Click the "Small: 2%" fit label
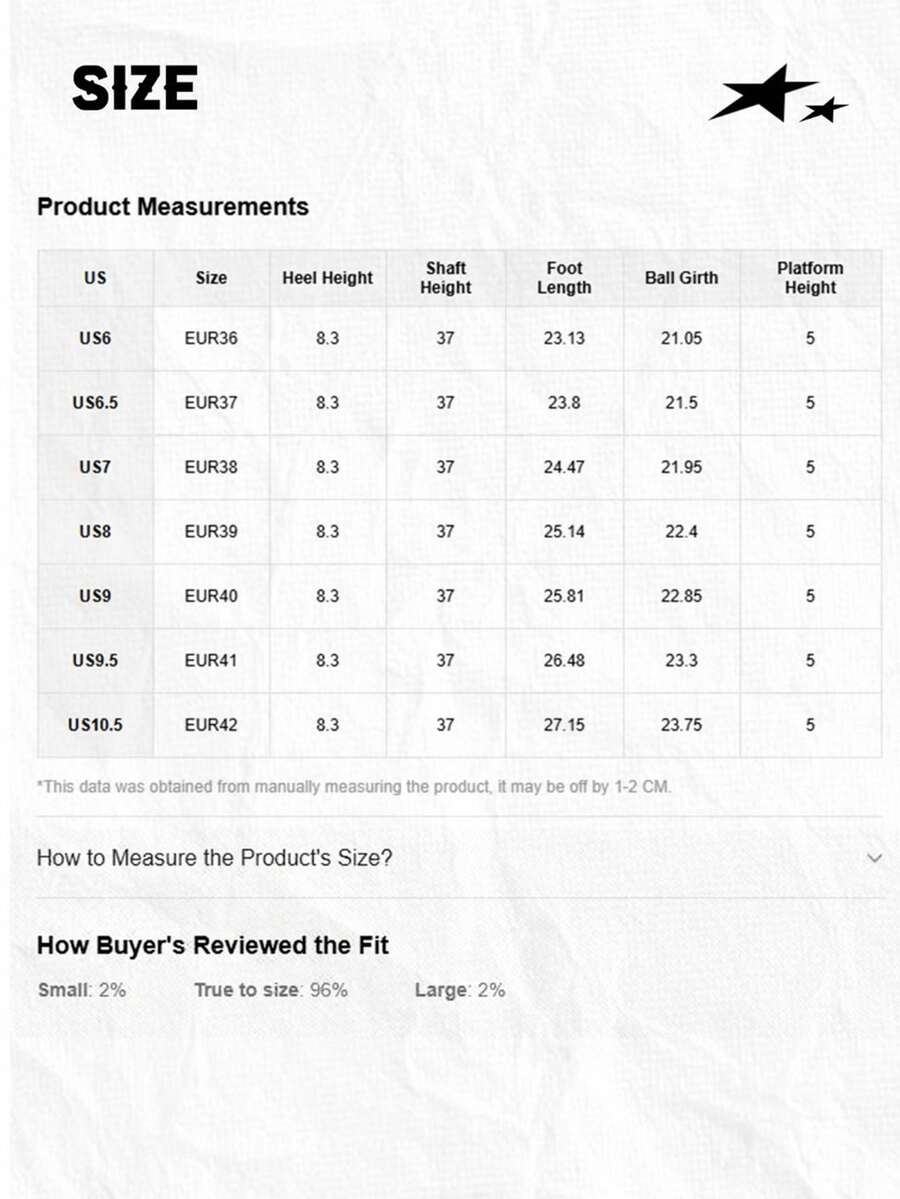900x1199 pixels. (82, 990)
